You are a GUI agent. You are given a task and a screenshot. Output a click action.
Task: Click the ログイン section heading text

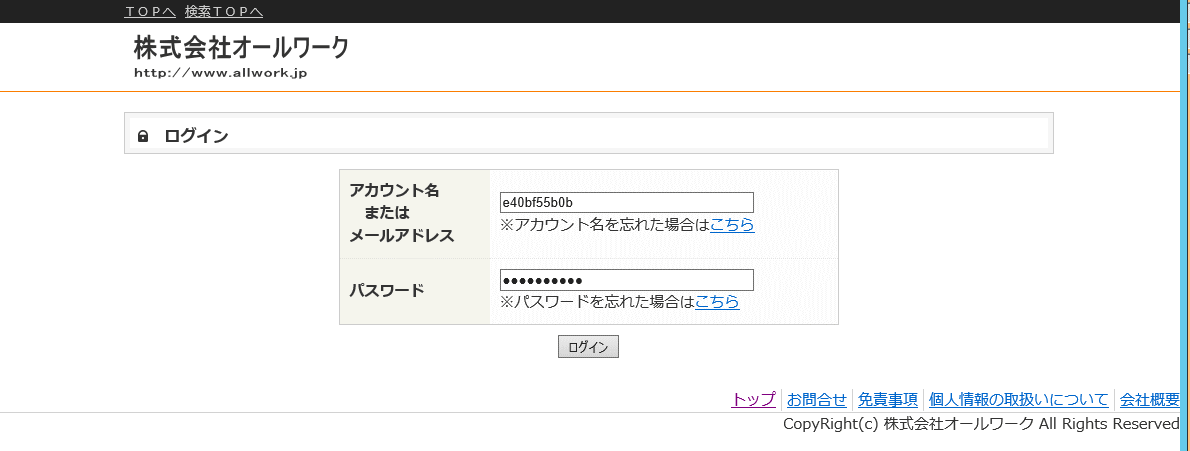(196, 137)
